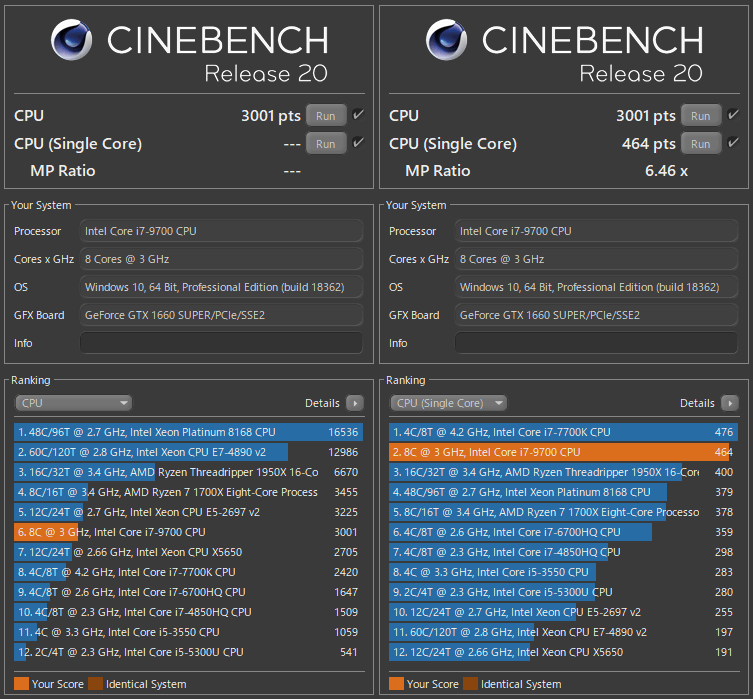Click the 6.46 x MP Ratio value

point(667,170)
